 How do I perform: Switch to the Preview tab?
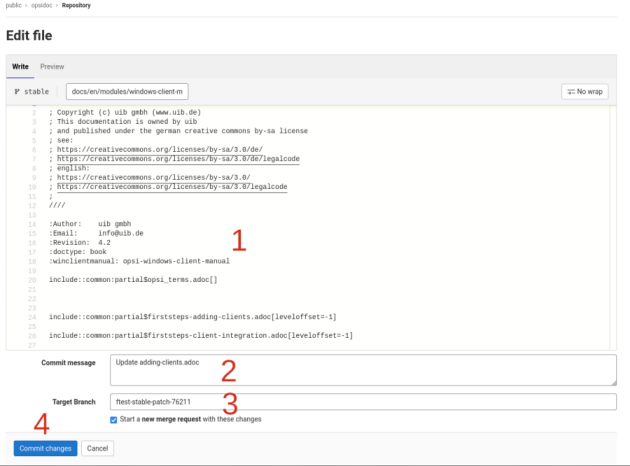pyautogui.click(x=52, y=67)
